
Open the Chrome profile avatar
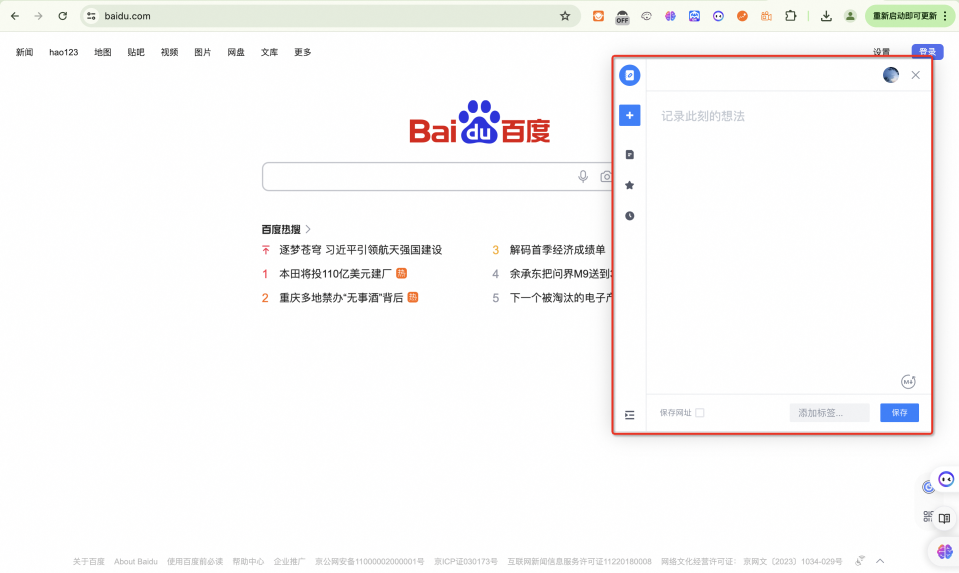(x=850, y=16)
